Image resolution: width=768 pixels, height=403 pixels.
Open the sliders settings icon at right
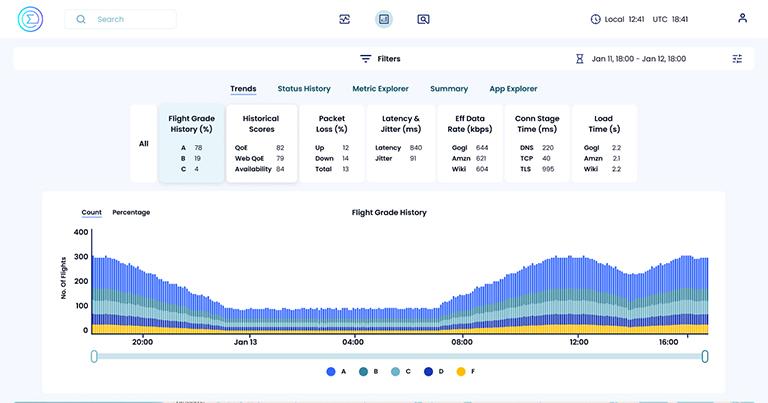point(737,59)
